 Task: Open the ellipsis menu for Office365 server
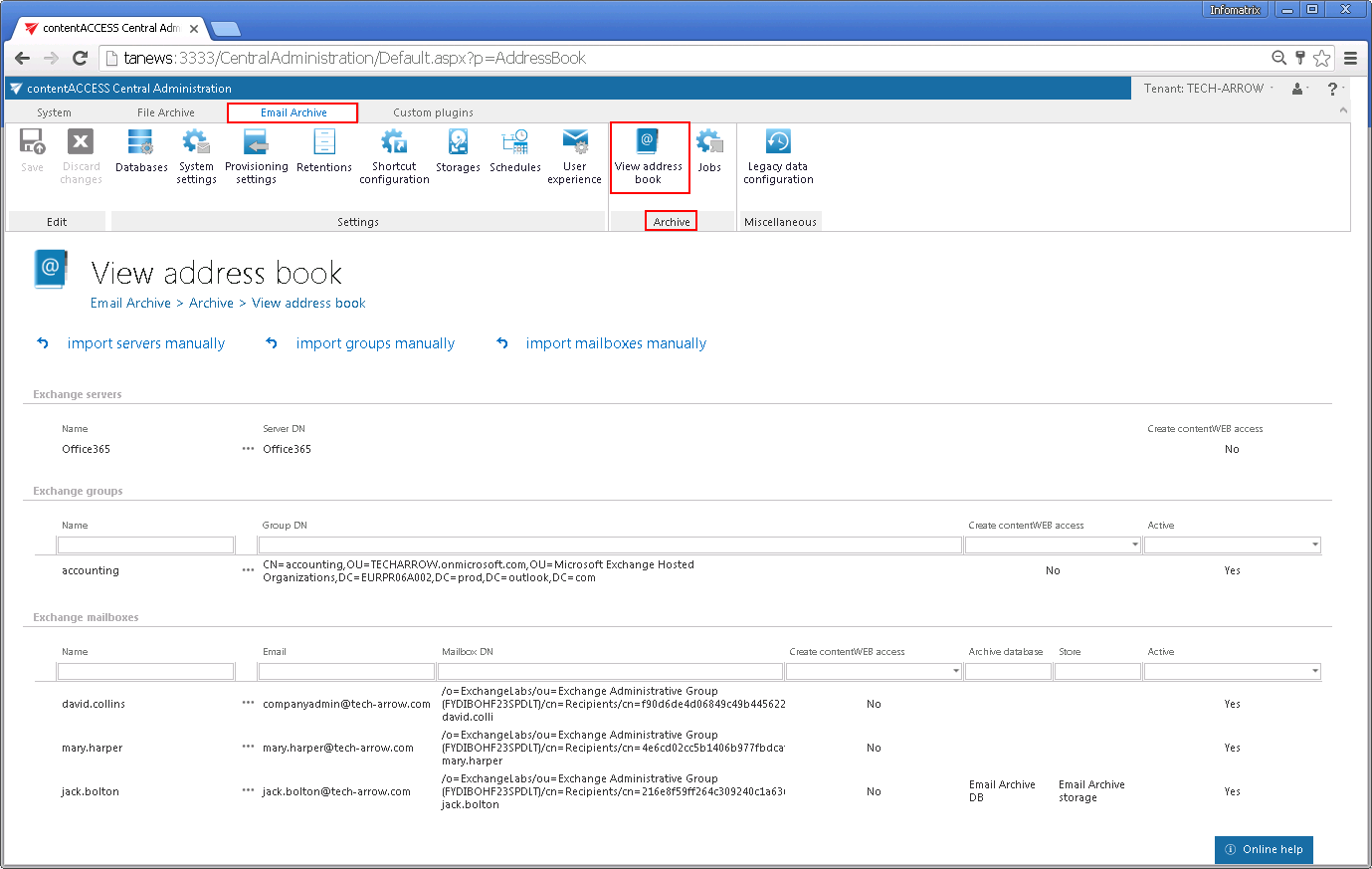coord(248,449)
